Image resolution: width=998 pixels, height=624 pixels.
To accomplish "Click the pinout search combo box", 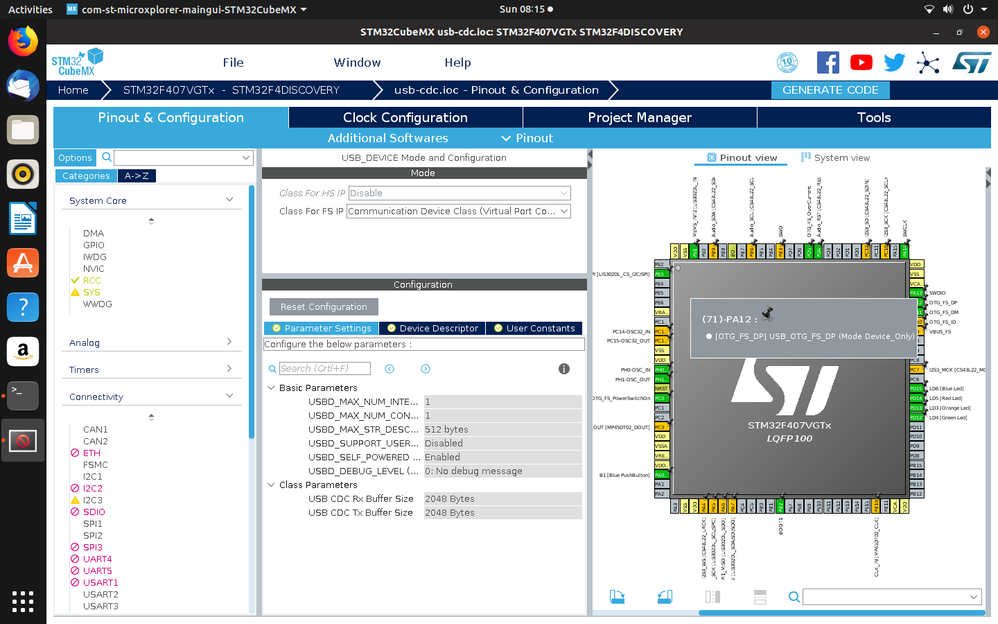I will (x=892, y=597).
